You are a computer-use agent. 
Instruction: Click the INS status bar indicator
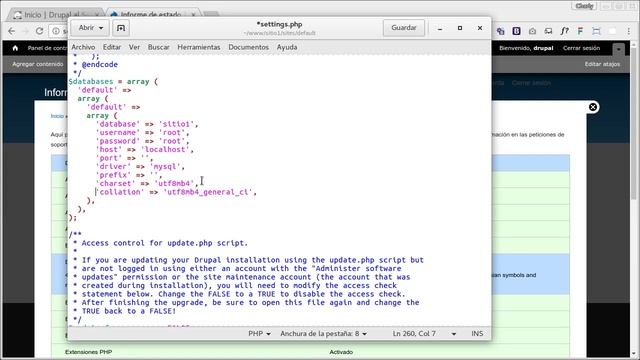pos(477,333)
